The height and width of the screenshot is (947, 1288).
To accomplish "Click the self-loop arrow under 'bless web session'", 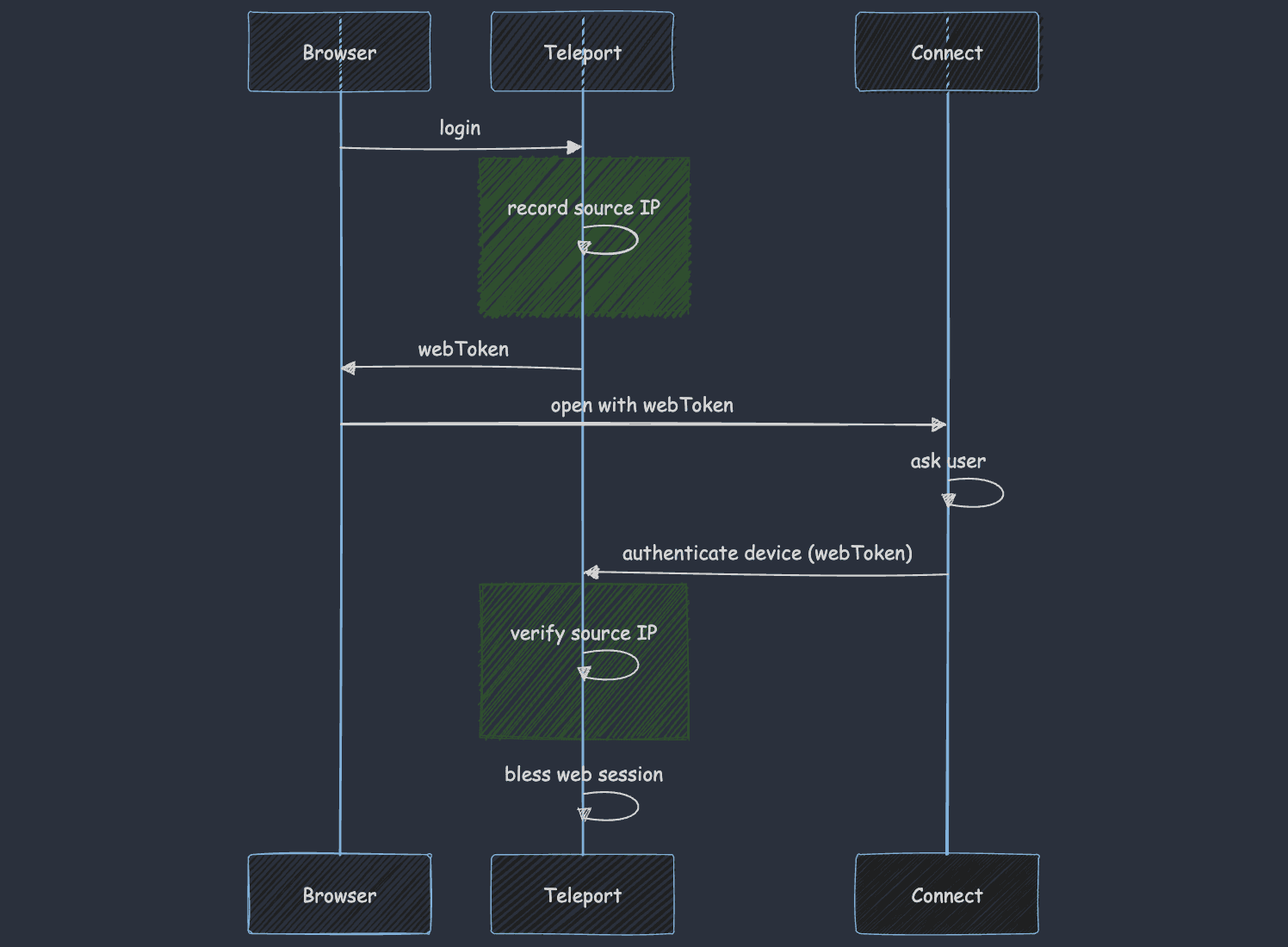I will (609, 807).
